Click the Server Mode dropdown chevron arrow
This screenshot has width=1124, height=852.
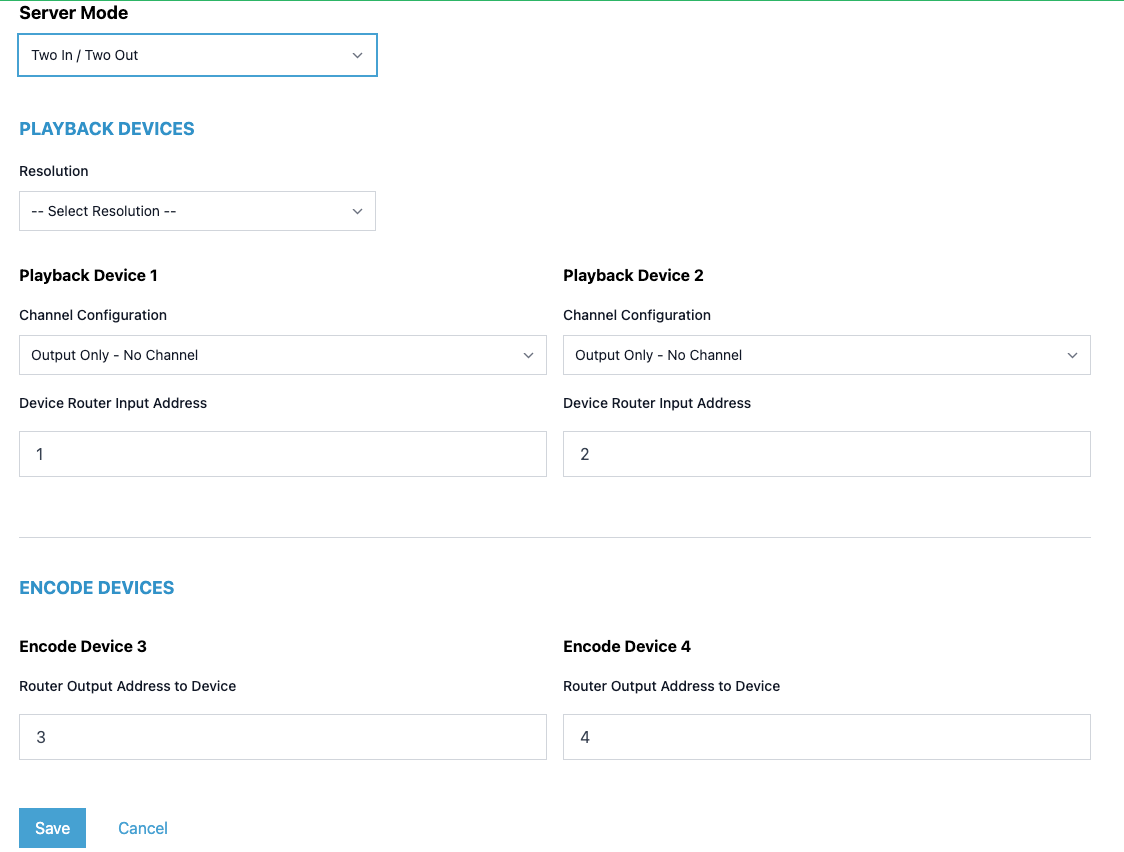point(357,55)
